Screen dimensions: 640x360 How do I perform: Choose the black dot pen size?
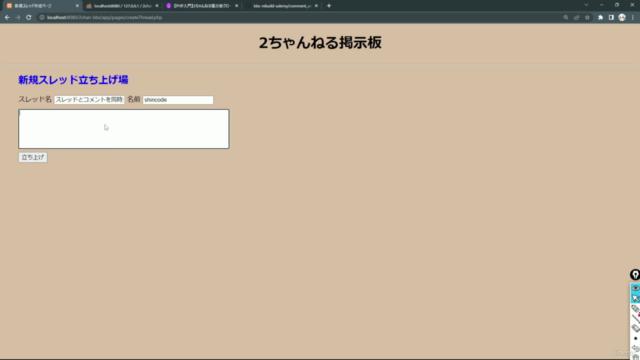[636, 338]
